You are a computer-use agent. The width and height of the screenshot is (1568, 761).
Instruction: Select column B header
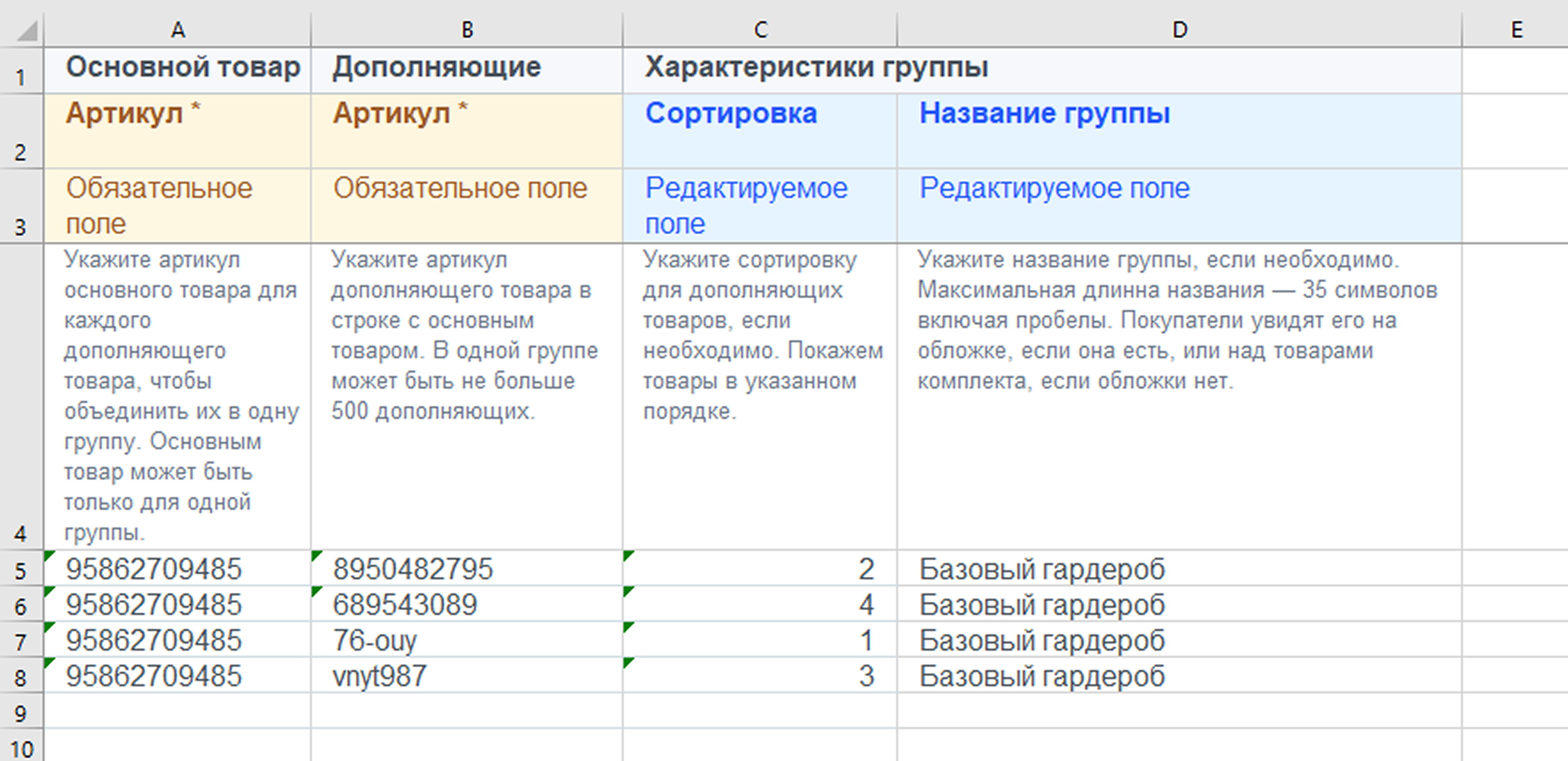467,29
